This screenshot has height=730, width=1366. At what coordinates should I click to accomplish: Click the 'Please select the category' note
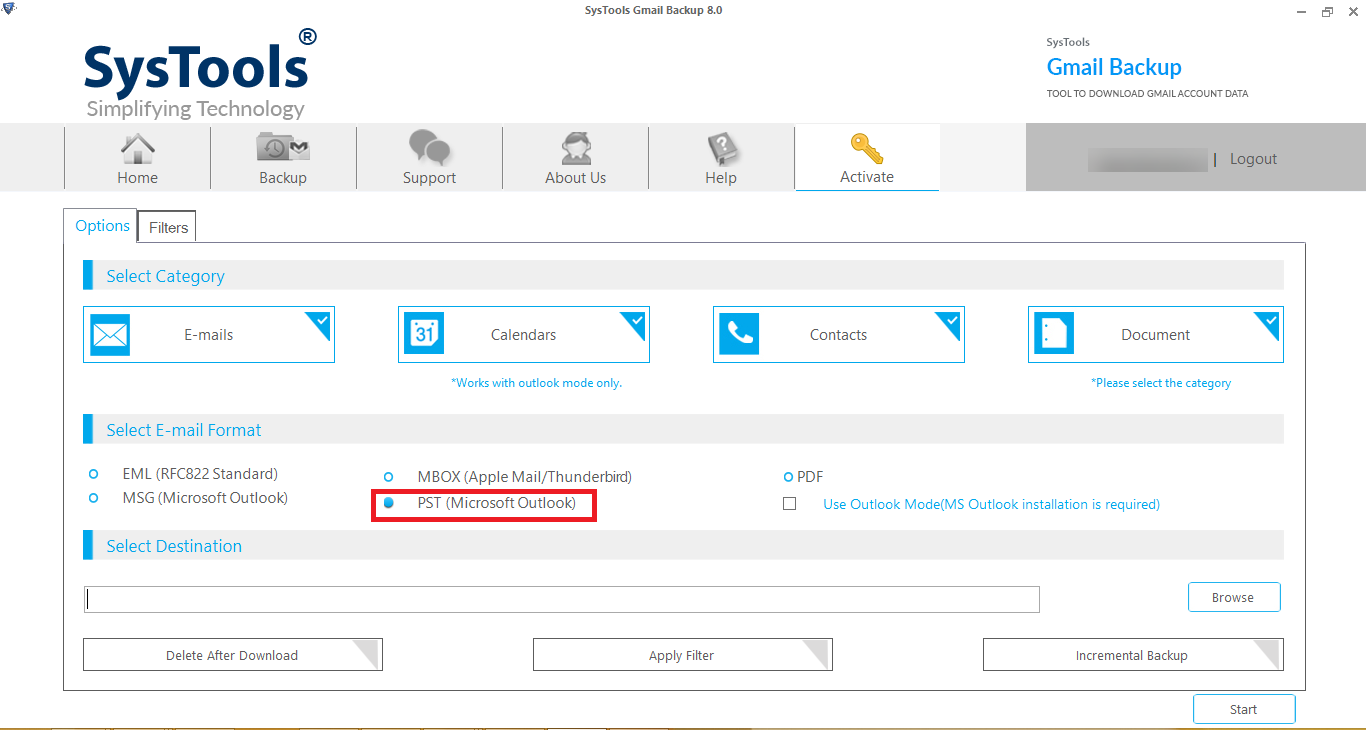(1161, 383)
